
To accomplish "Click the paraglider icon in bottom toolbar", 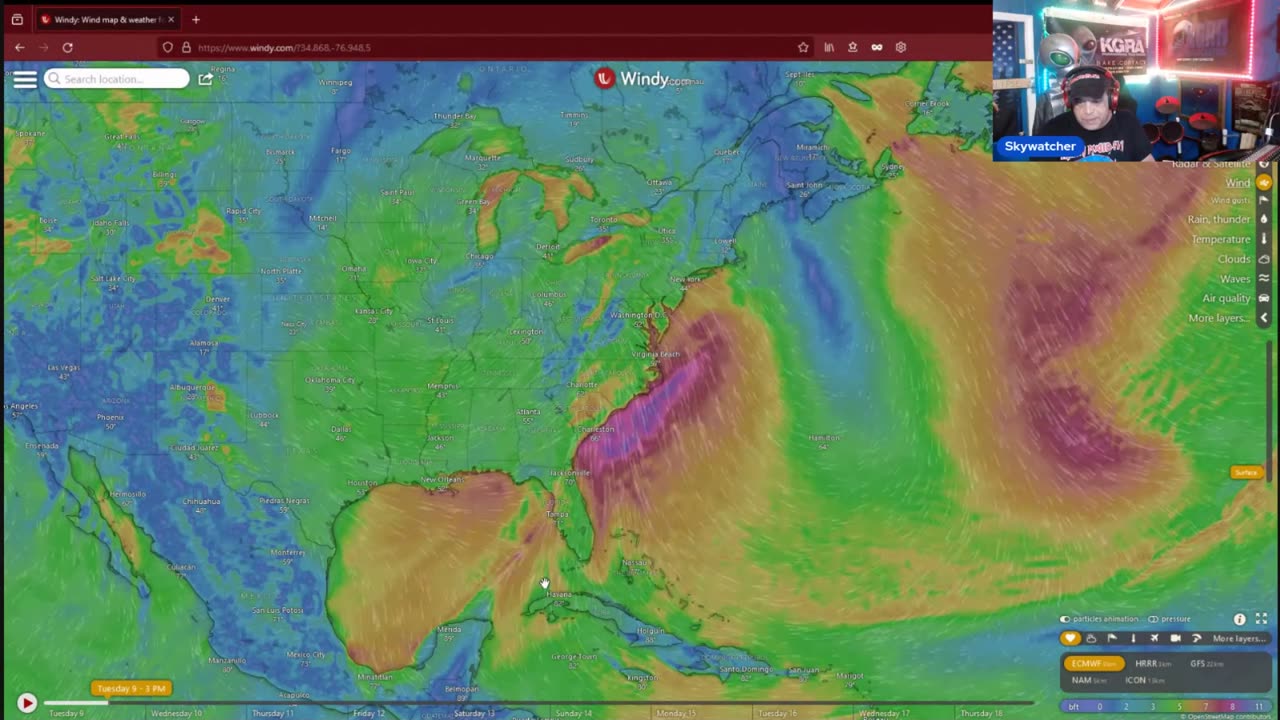I will (1196, 638).
